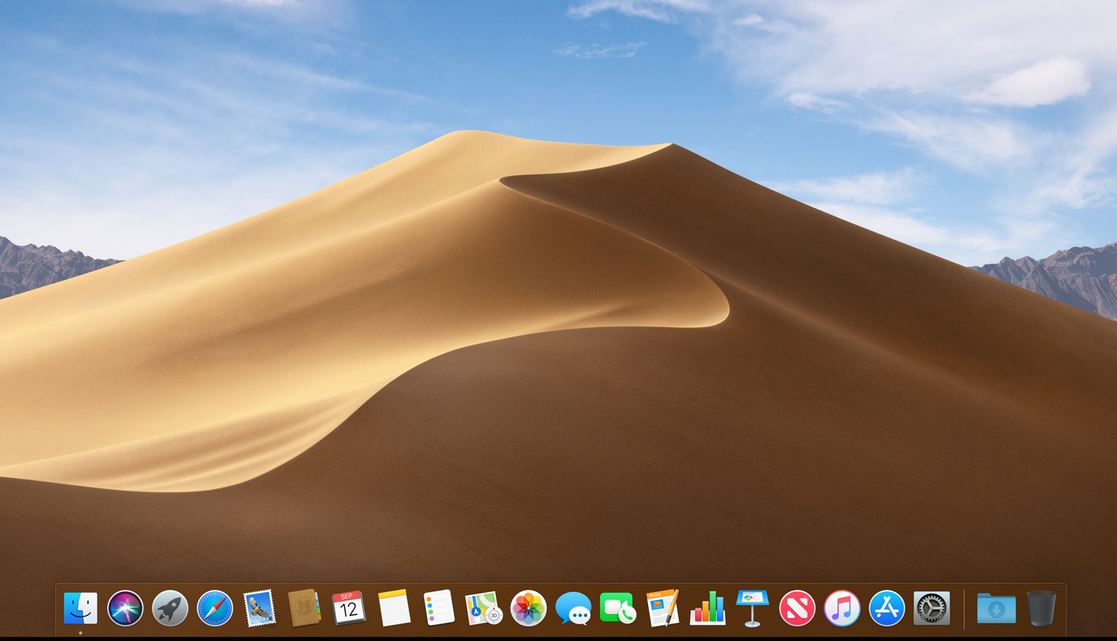The height and width of the screenshot is (641, 1117).
Task: Open the Trash in the dock
Action: (1041, 608)
